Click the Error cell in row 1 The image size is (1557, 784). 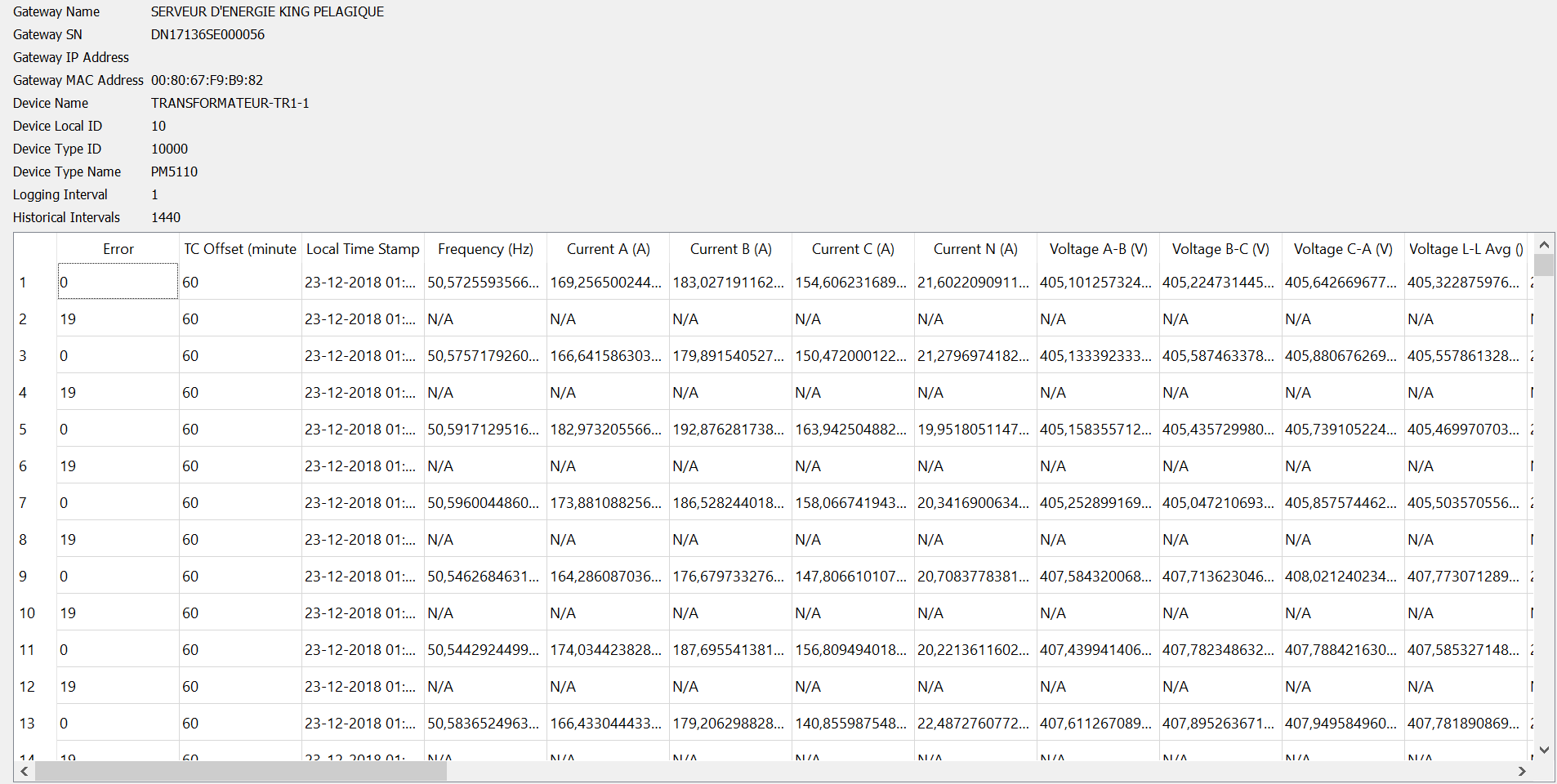(118, 282)
